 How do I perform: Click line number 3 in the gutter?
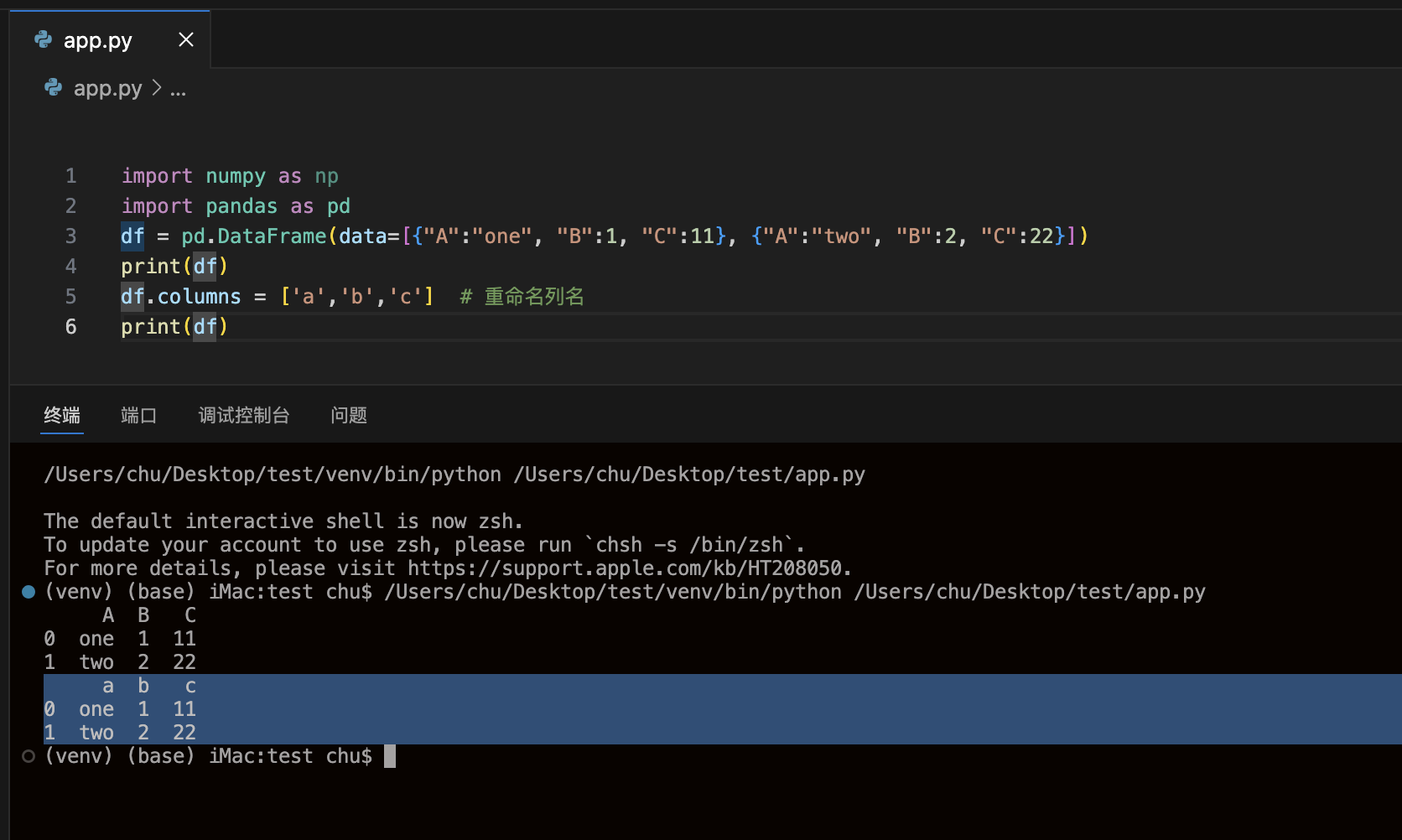coord(70,236)
